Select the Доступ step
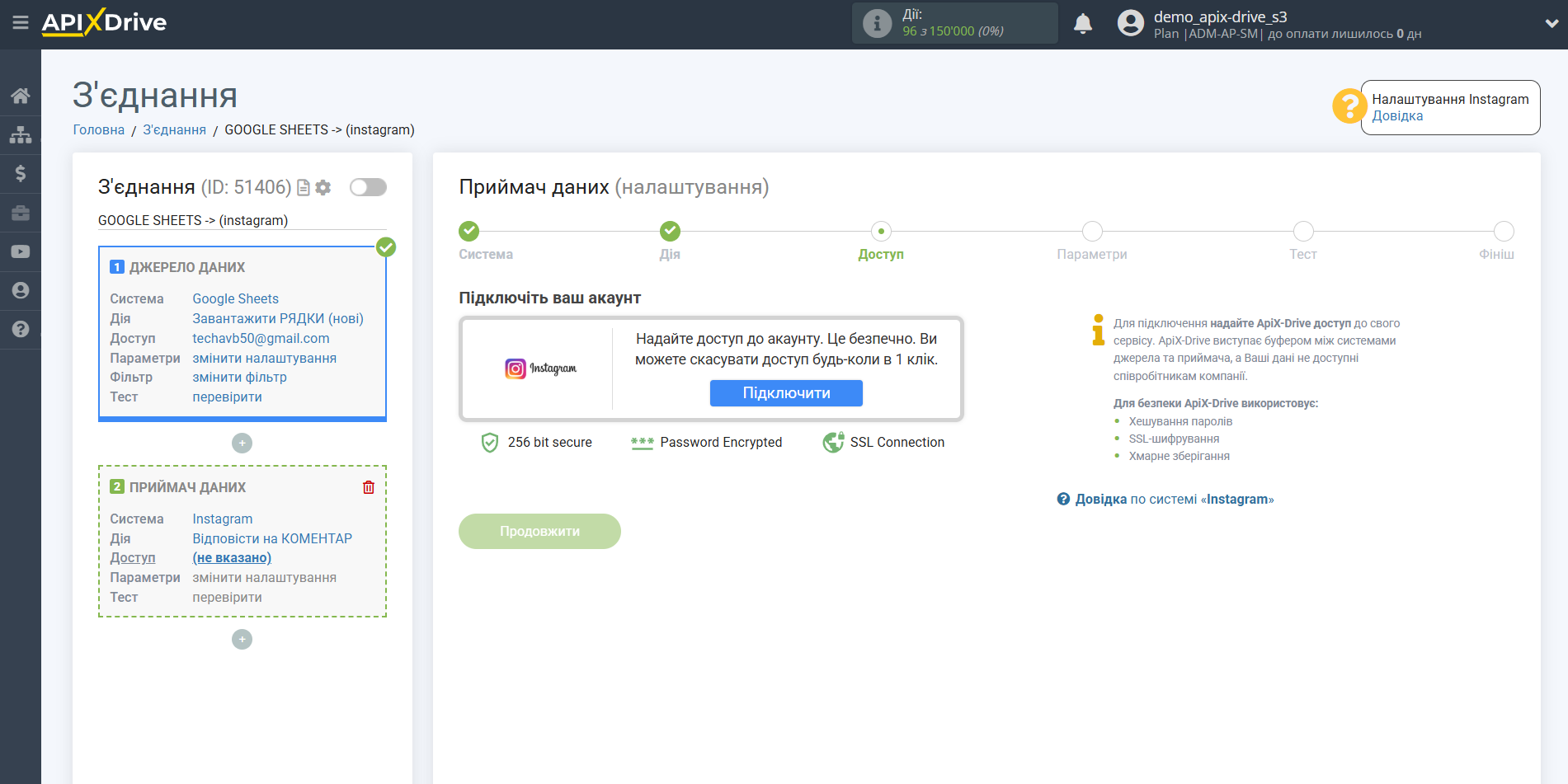This screenshot has width=1568, height=784. [881, 232]
